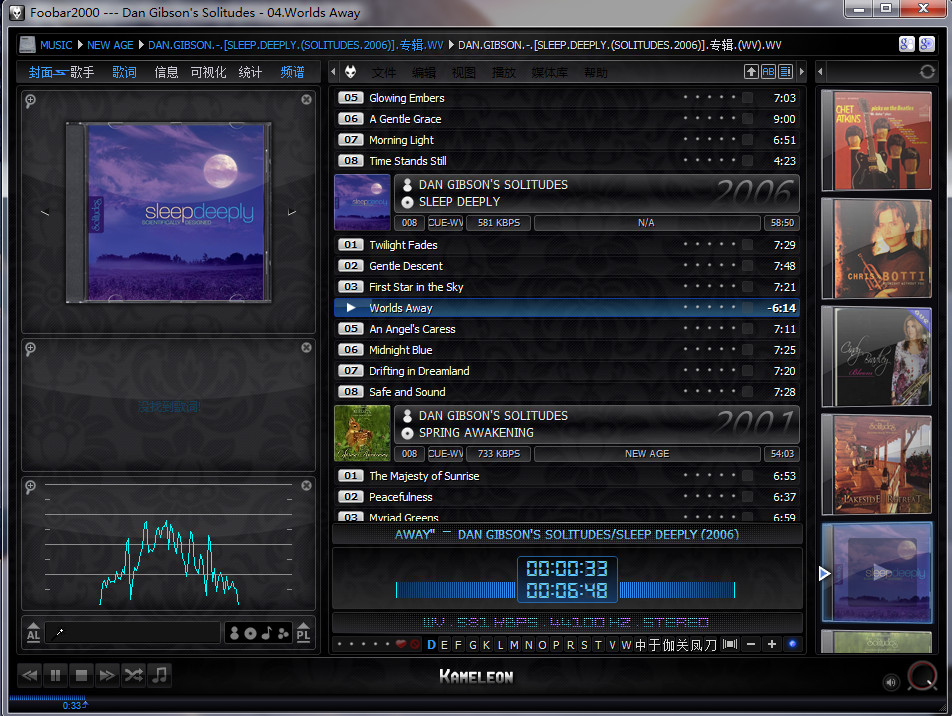Click the minus button in alphabet bar

click(751, 644)
